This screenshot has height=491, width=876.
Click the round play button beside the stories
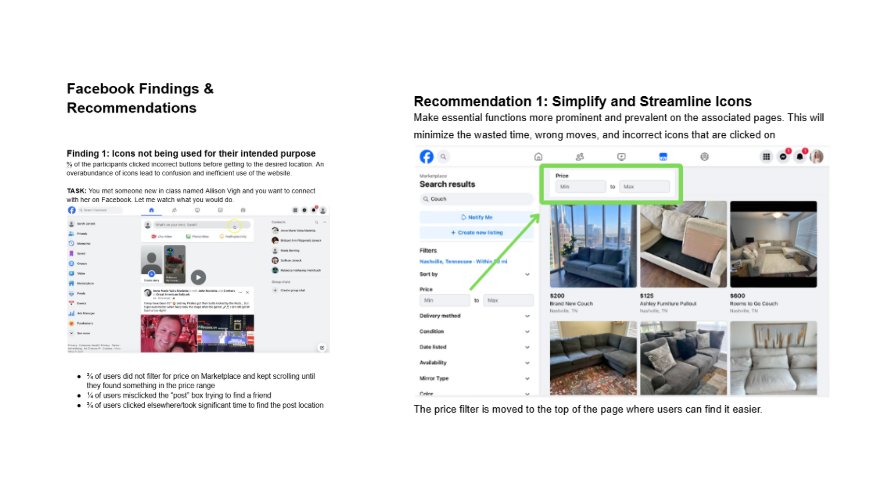coord(198,277)
